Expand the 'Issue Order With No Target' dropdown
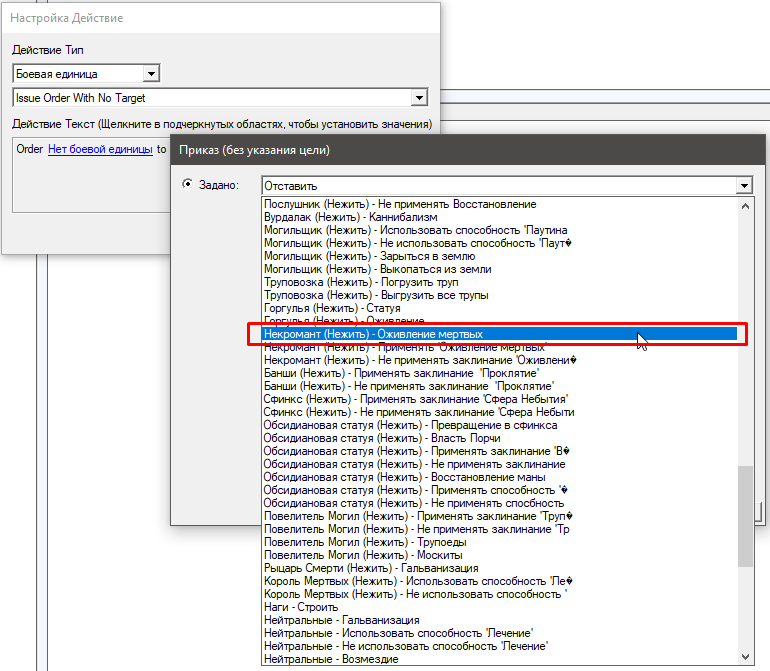This screenshot has height=671, width=770. 419,98
